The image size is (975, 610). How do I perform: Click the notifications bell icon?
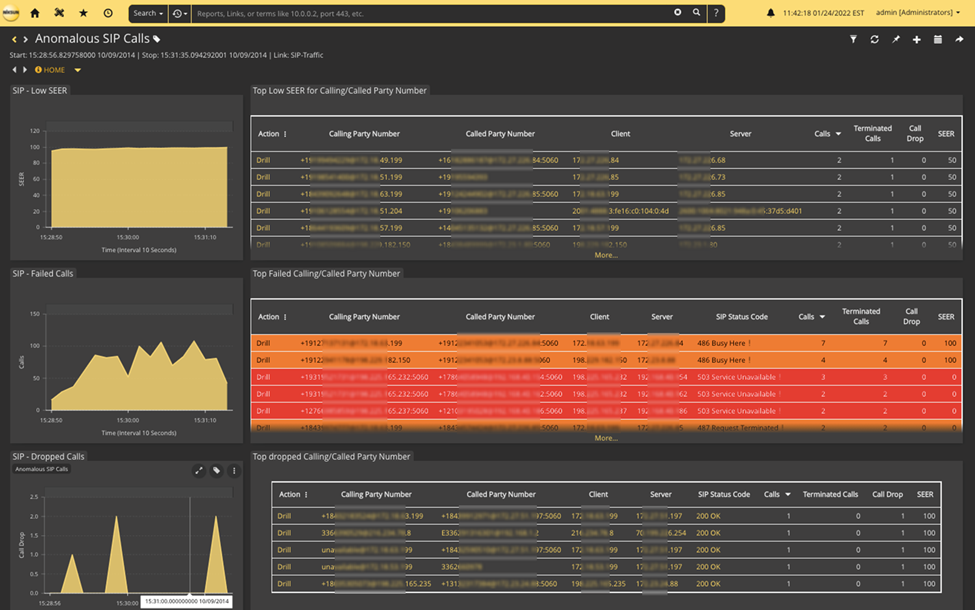point(770,13)
